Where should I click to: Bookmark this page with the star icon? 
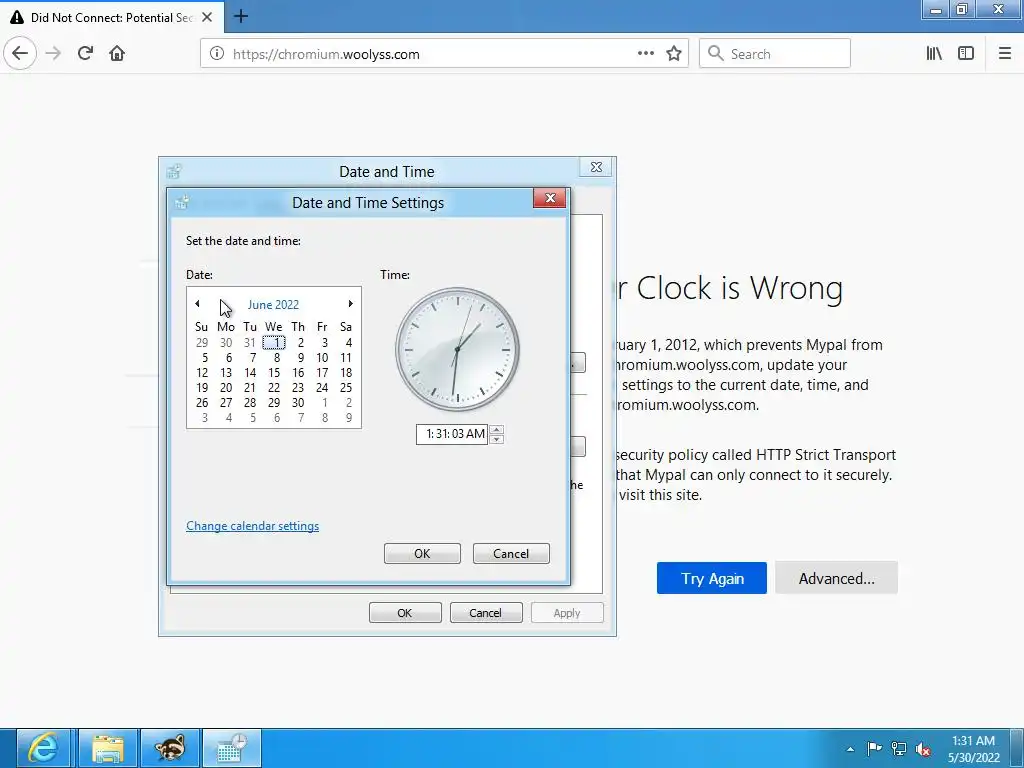click(x=674, y=54)
